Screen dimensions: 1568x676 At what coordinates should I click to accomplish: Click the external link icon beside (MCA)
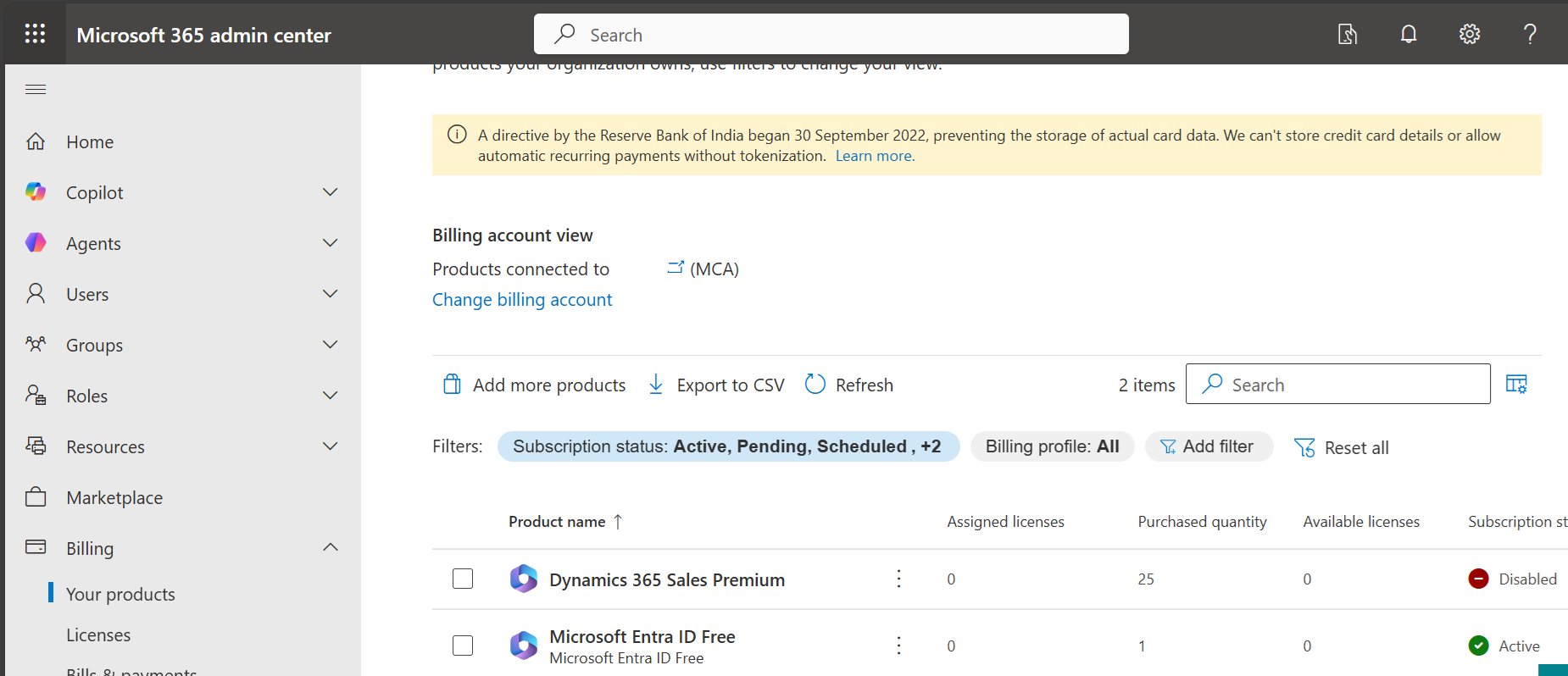[675, 268]
